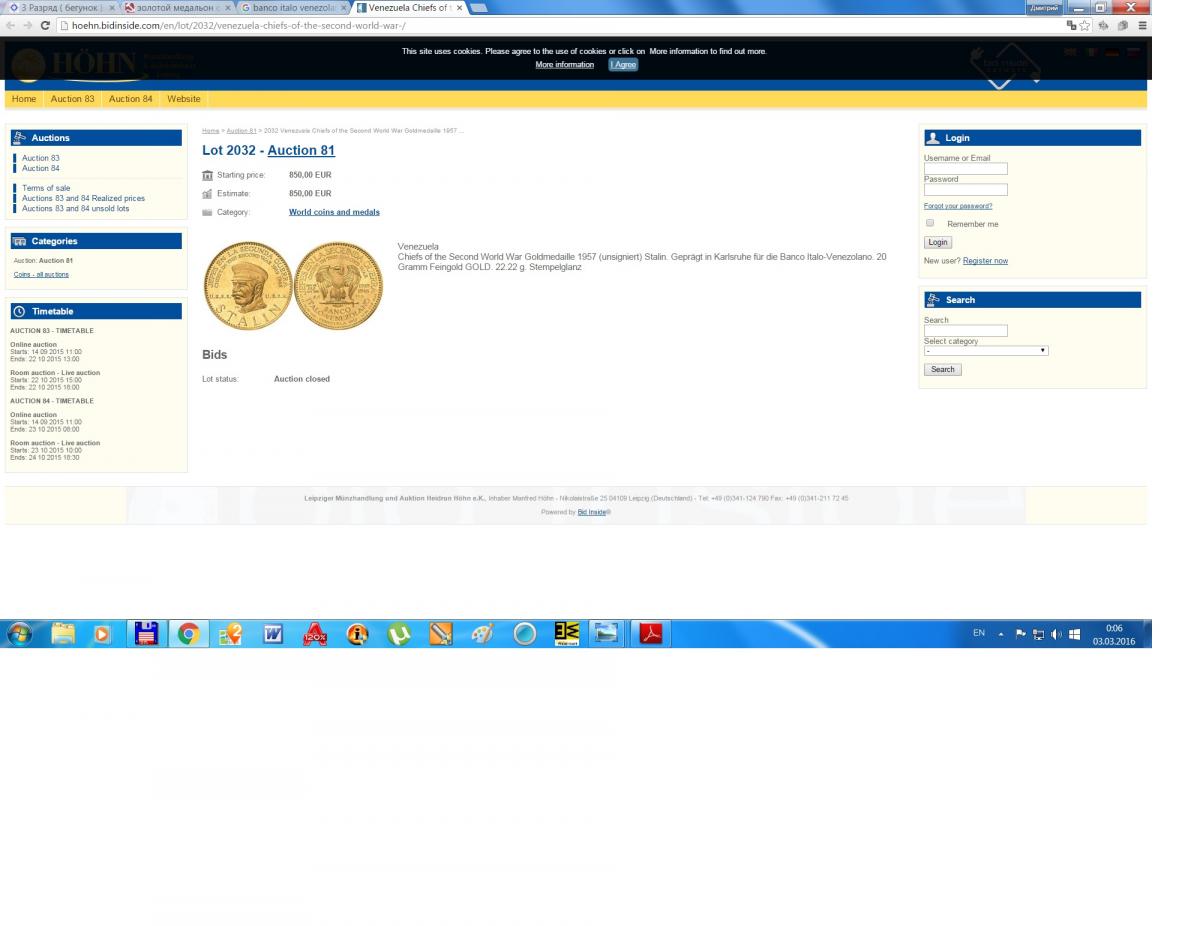Viewport: 1200px width, 926px height.
Task: Click the browser forward arrow
Action: (x=27, y=25)
